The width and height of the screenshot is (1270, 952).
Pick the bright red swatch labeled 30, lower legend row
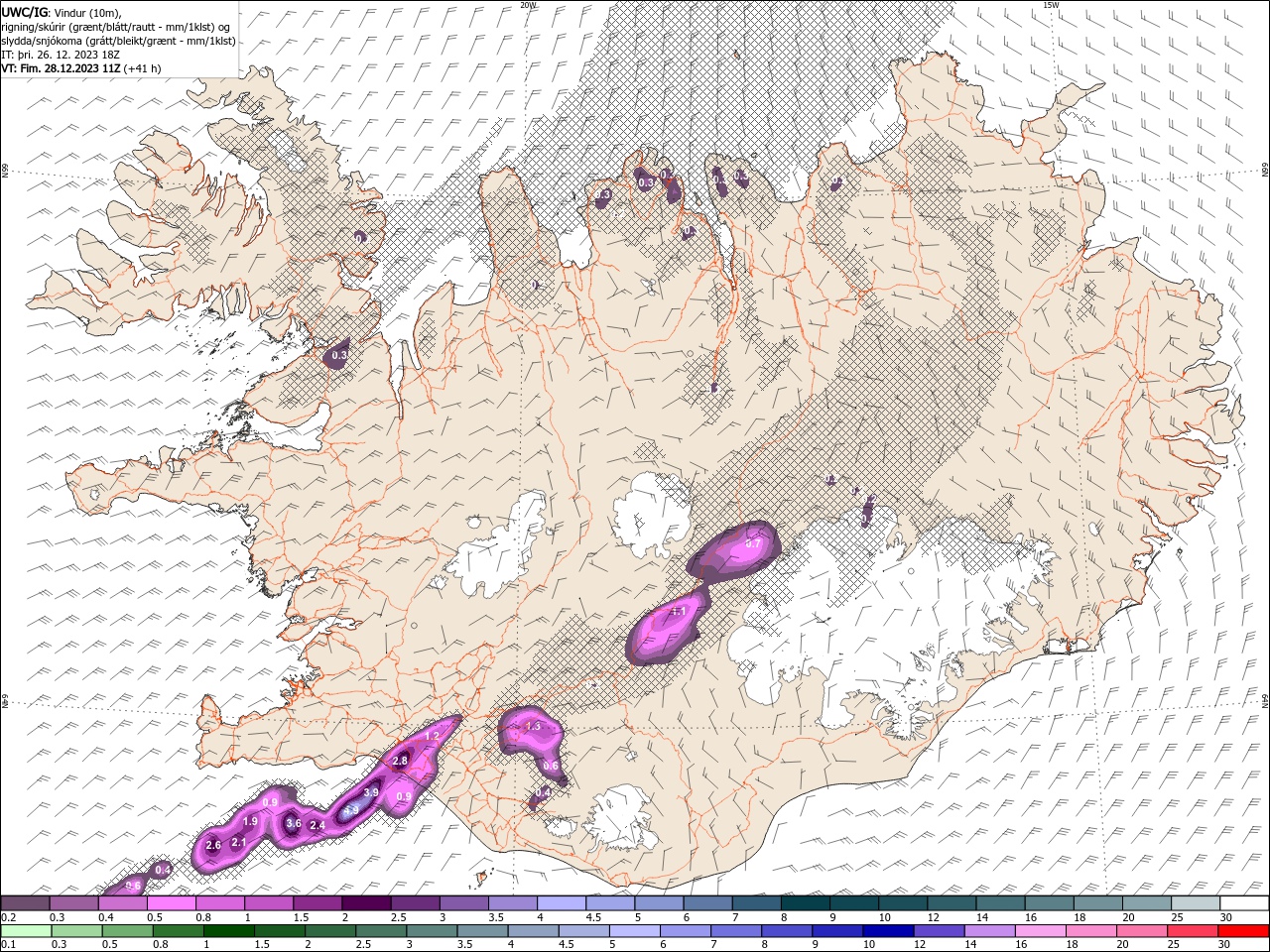[1242, 931]
